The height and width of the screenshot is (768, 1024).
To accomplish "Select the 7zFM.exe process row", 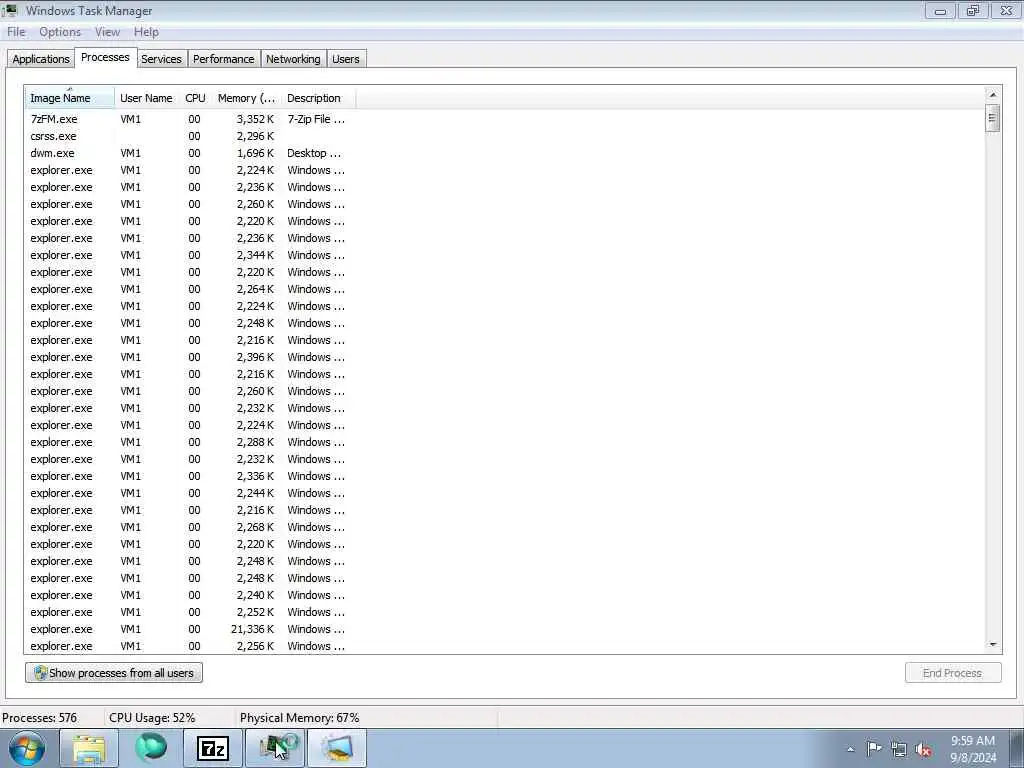I will tap(188, 119).
